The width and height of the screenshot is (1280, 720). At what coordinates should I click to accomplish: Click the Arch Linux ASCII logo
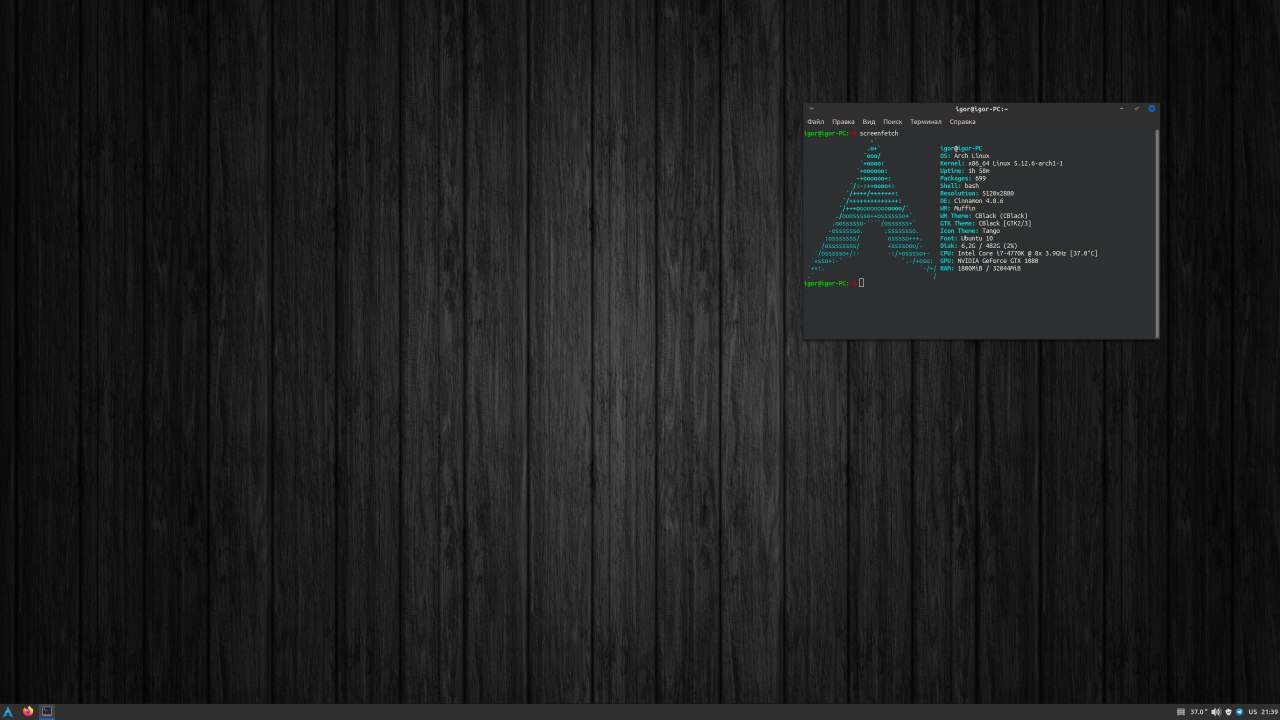click(873, 208)
